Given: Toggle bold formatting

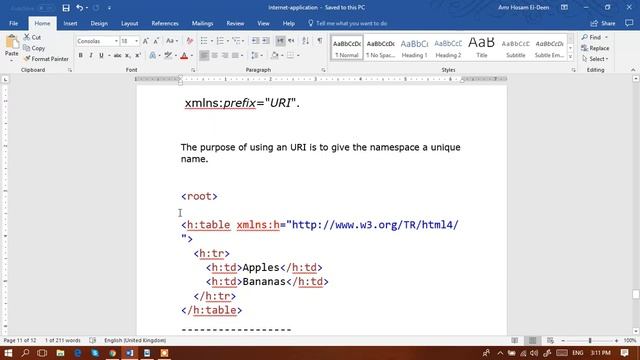Looking at the screenshot, I should pyautogui.click(x=80, y=56).
